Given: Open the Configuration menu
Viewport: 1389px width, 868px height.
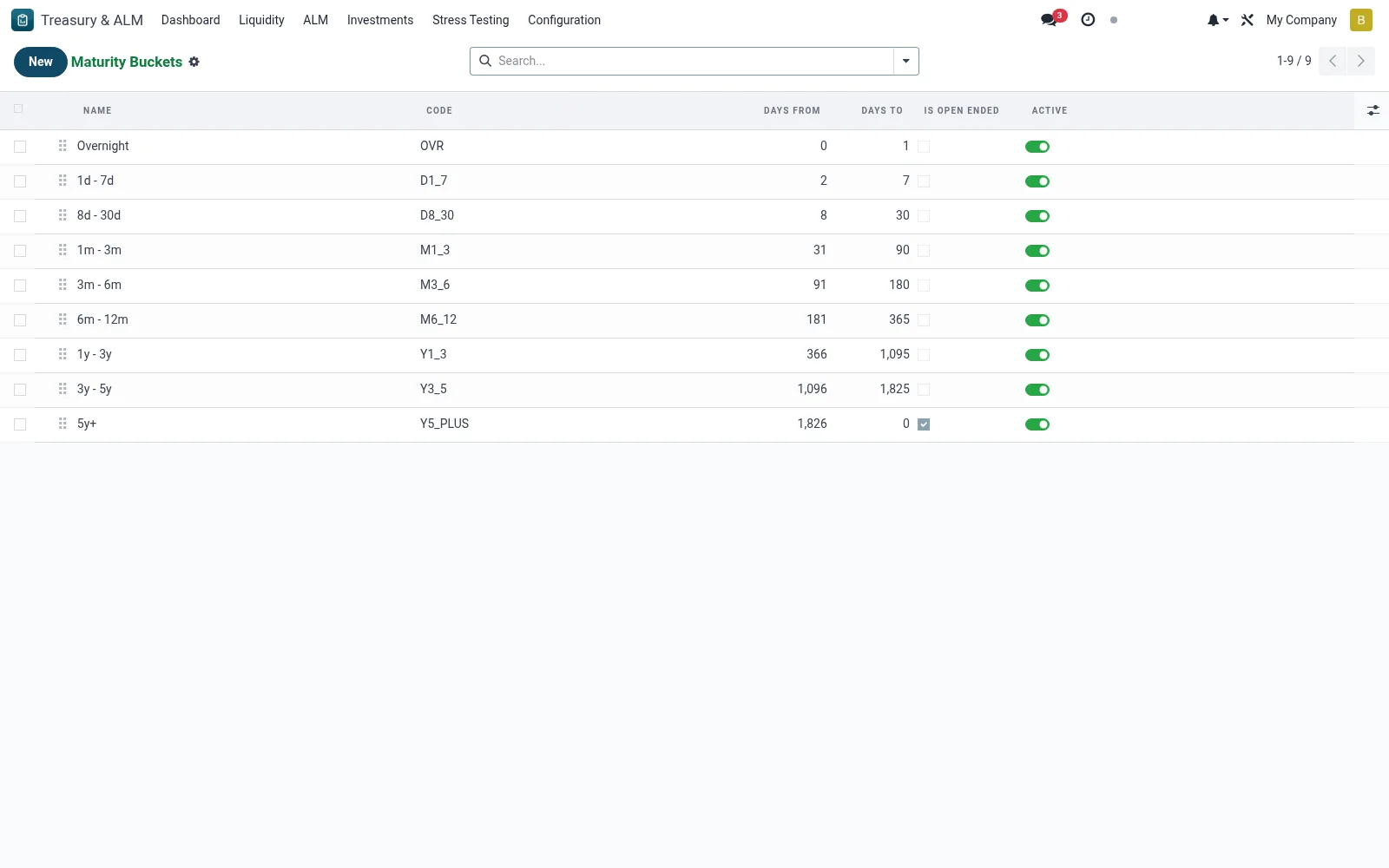Looking at the screenshot, I should [564, 20].
